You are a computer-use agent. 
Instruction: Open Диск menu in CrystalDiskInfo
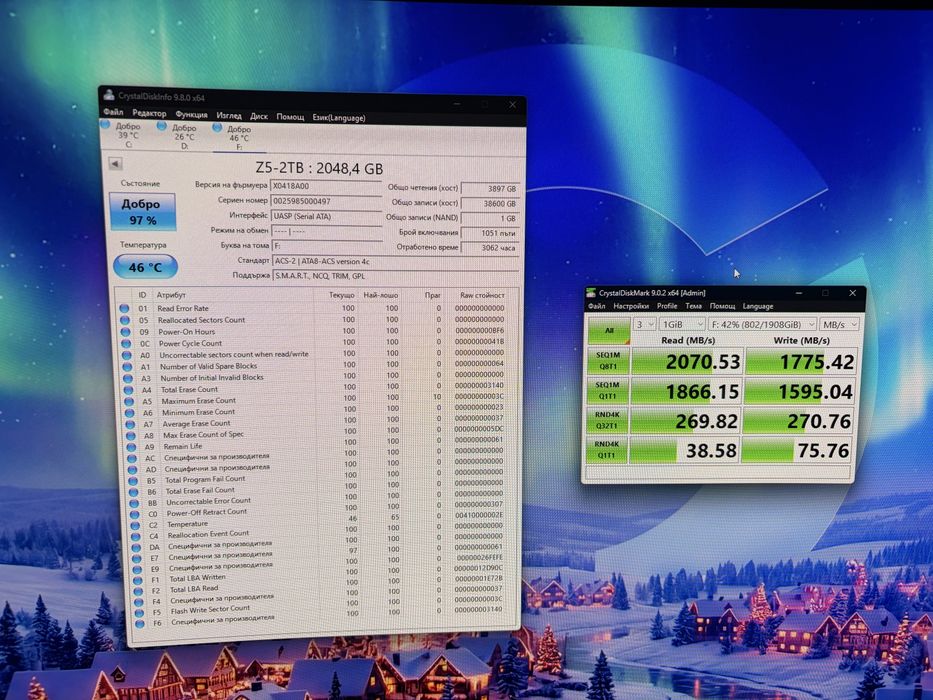point(259,116)
